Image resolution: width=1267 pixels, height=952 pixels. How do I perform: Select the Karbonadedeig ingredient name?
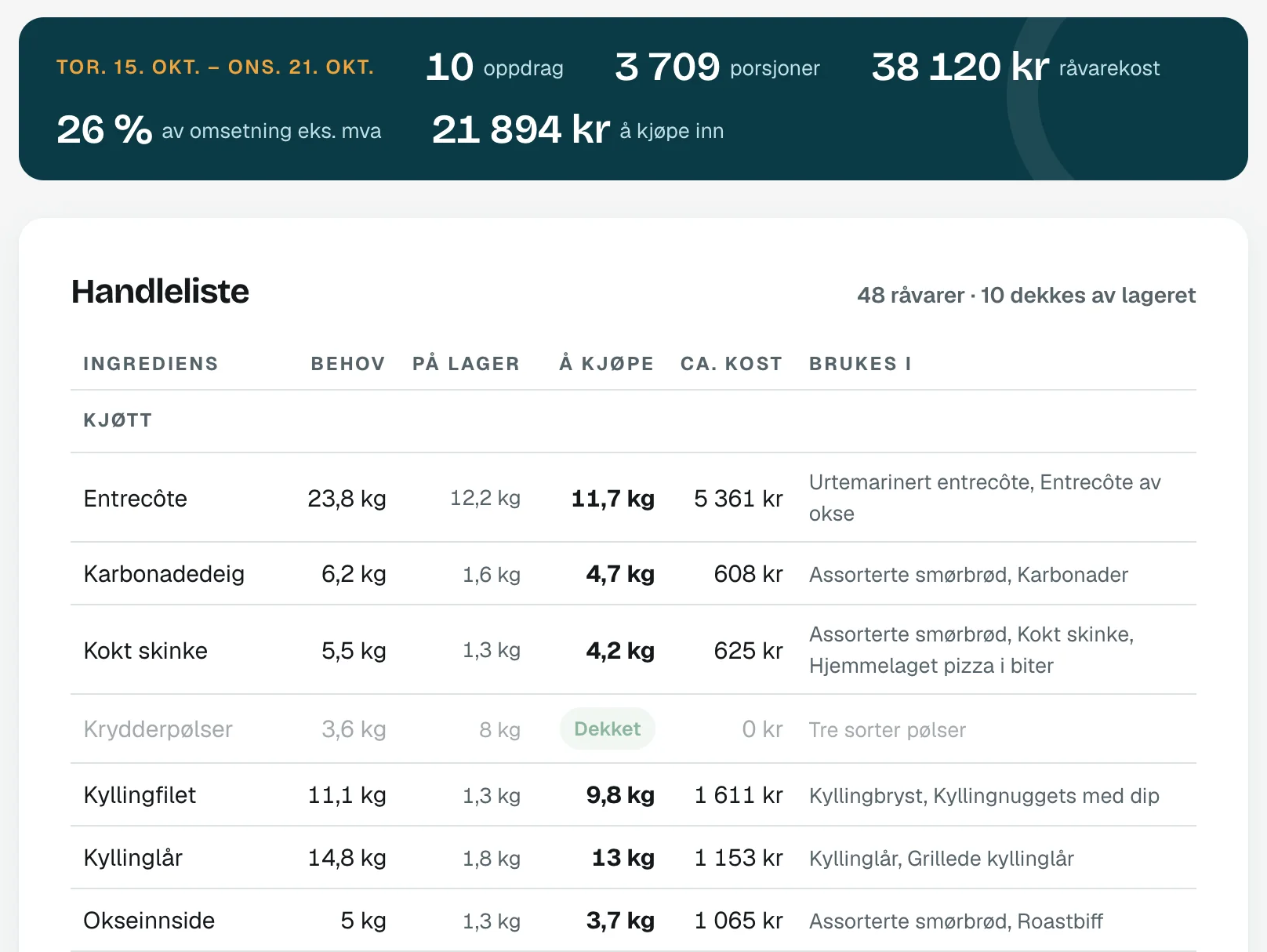click(x=165, y=574)
